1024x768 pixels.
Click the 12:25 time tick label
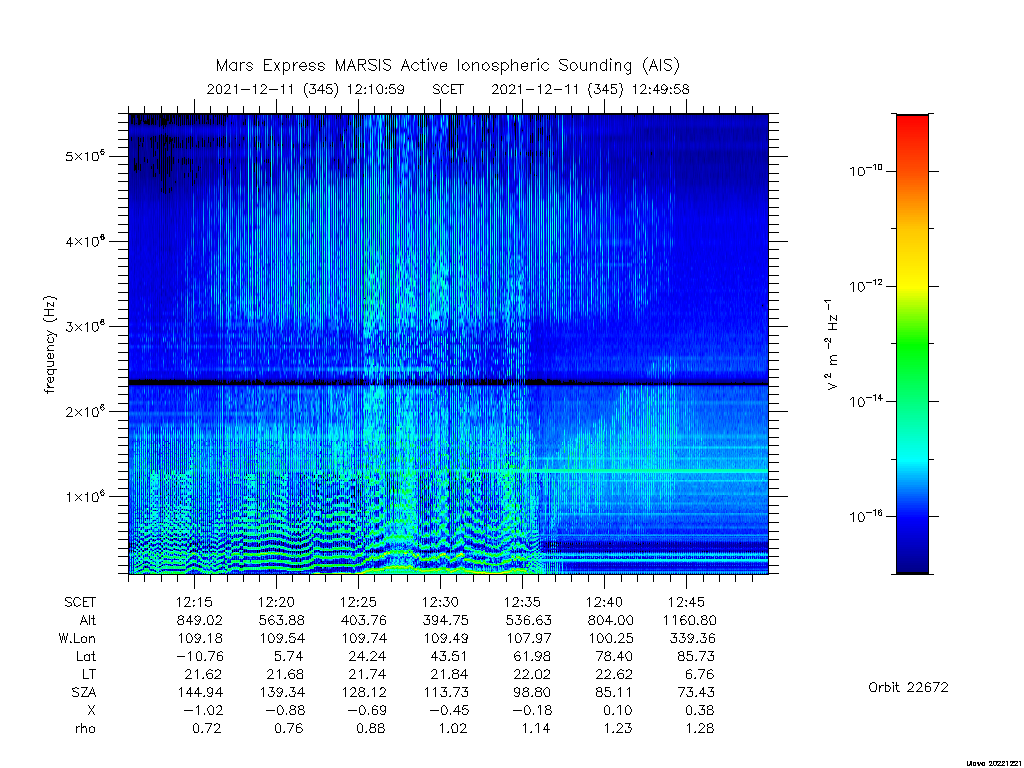coord(359,602)
